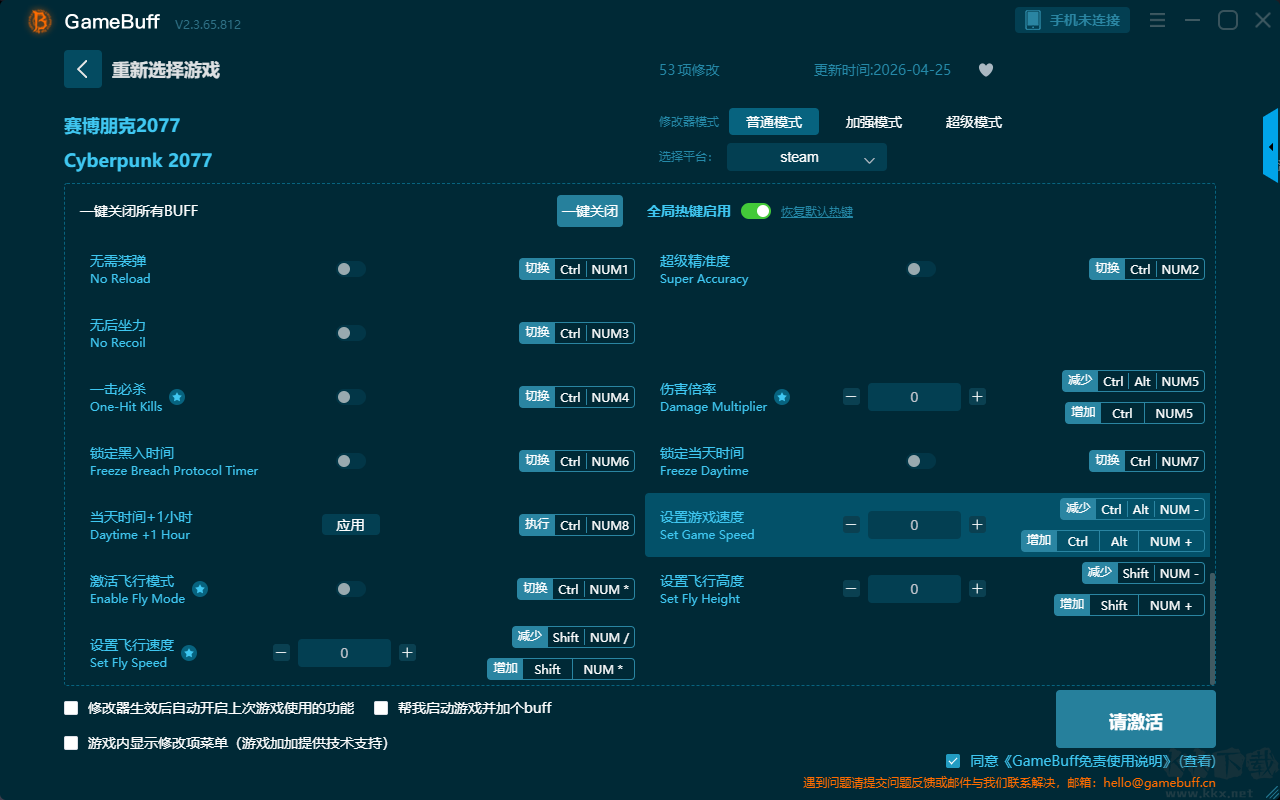Screen dimensions: 1280x800
Task: Switch to 超级模式 mode tab
Action: pyautogui.click(x=974, y=122)
